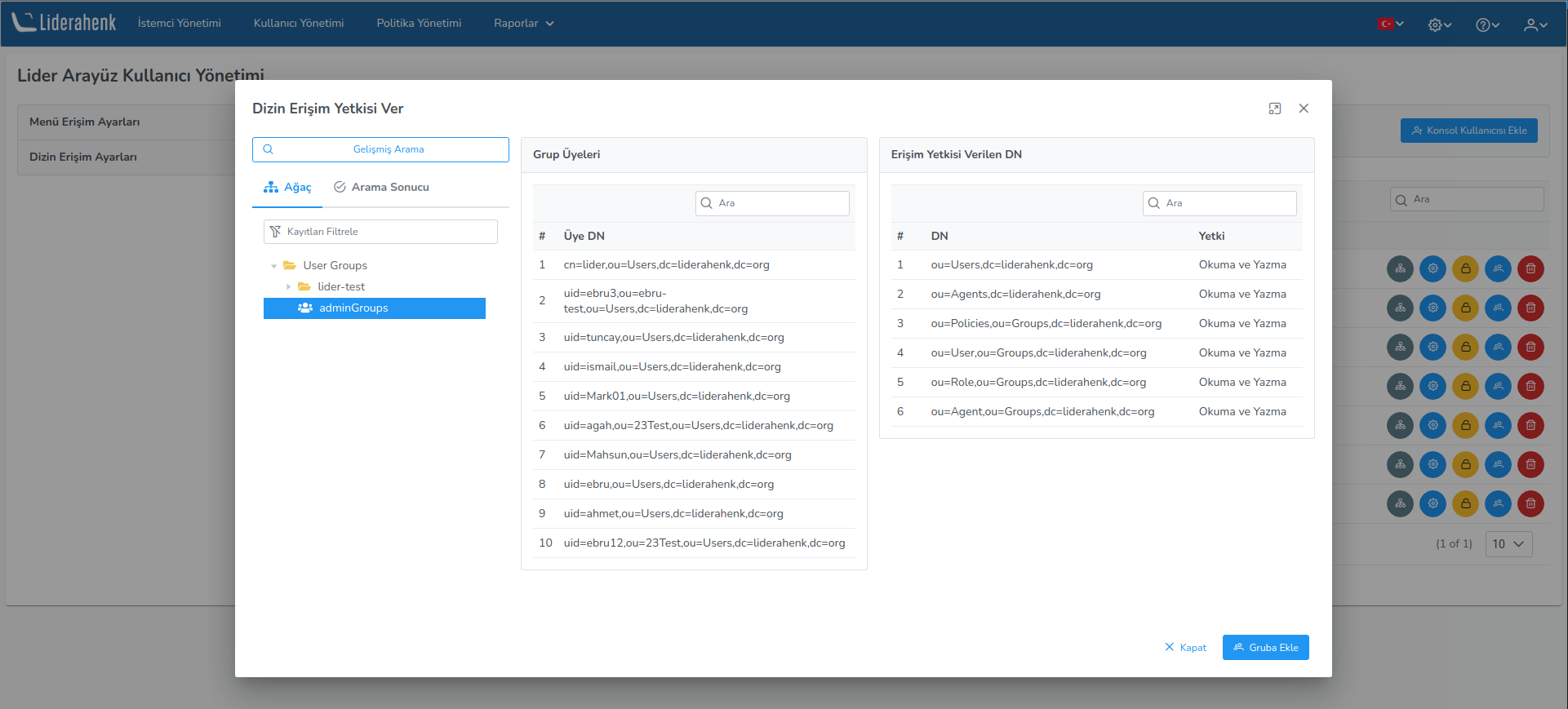The width and height of the screenshot is (1568, 709).
Task: Expand the lider-test folder
Action: tap(289, 287)
